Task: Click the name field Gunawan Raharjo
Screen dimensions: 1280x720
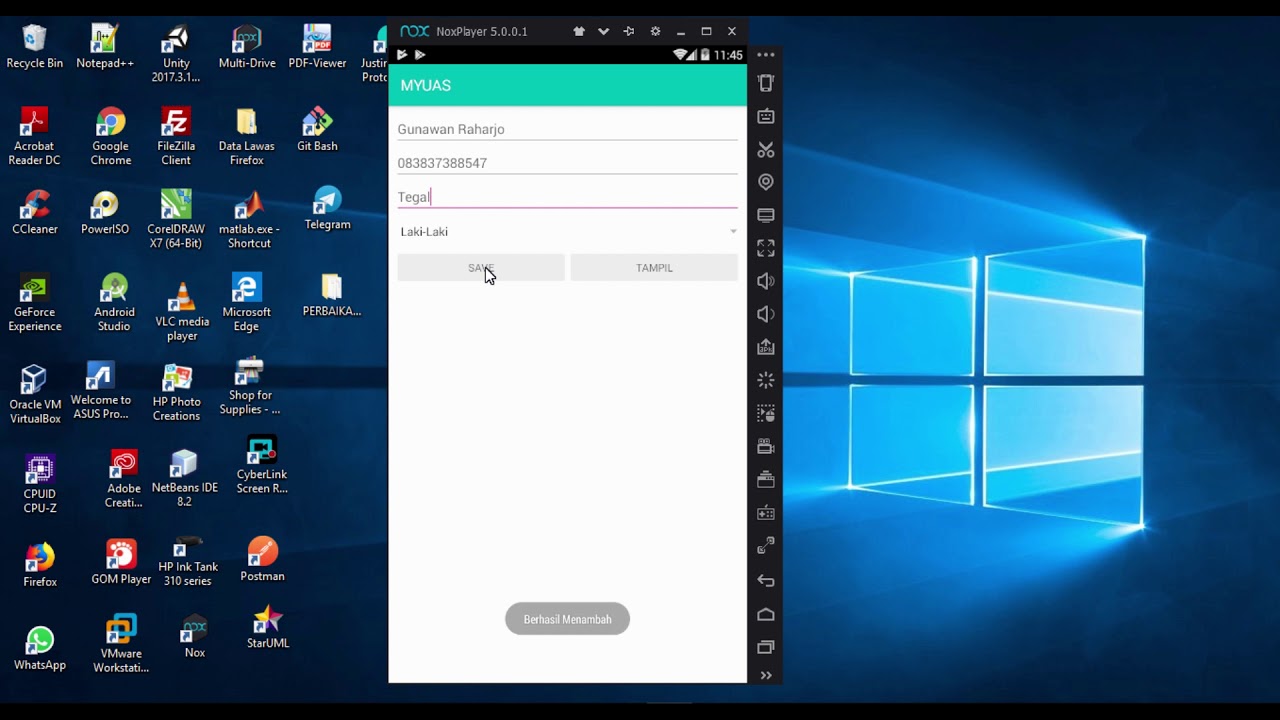Action: 568,129
